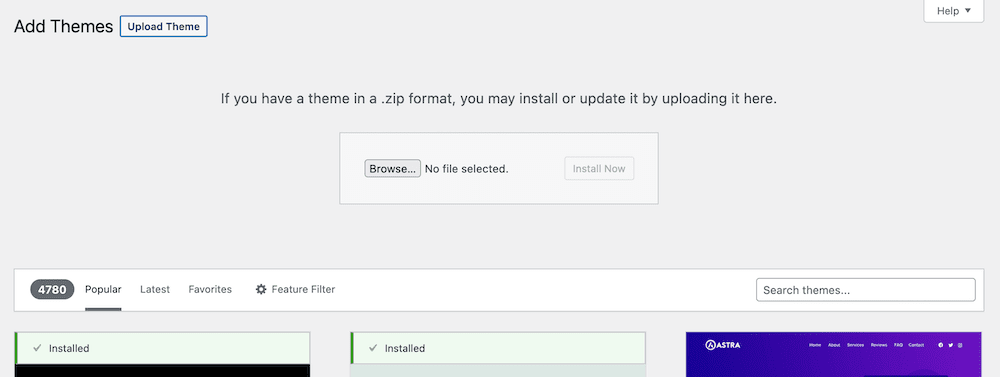Image resolution: width=1000 pixels, height=377 pixels.
Task: Switch to the Popular themes tab
Action: pos(103,289)
